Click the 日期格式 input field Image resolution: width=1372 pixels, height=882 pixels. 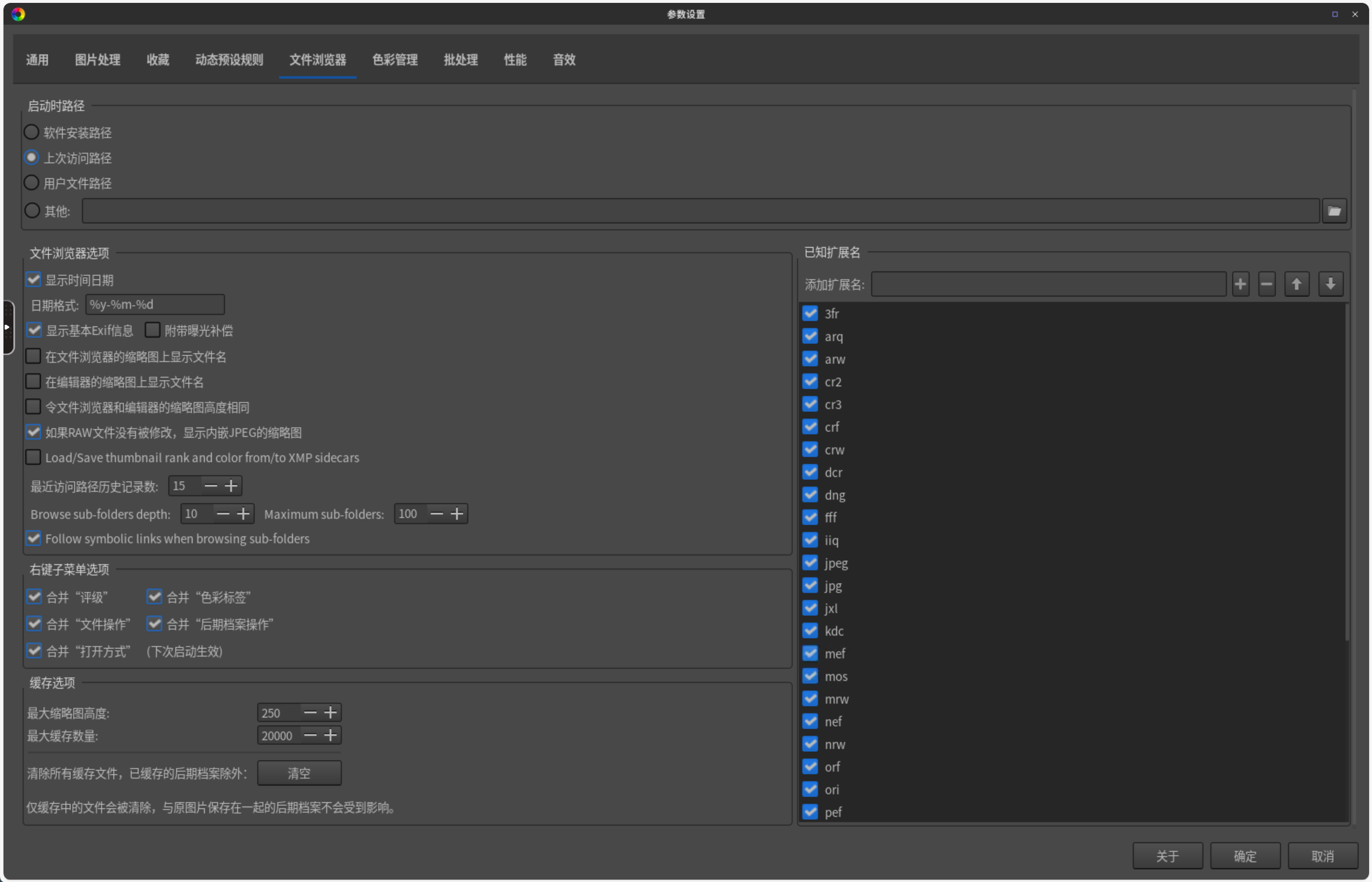tap(155, 304)
